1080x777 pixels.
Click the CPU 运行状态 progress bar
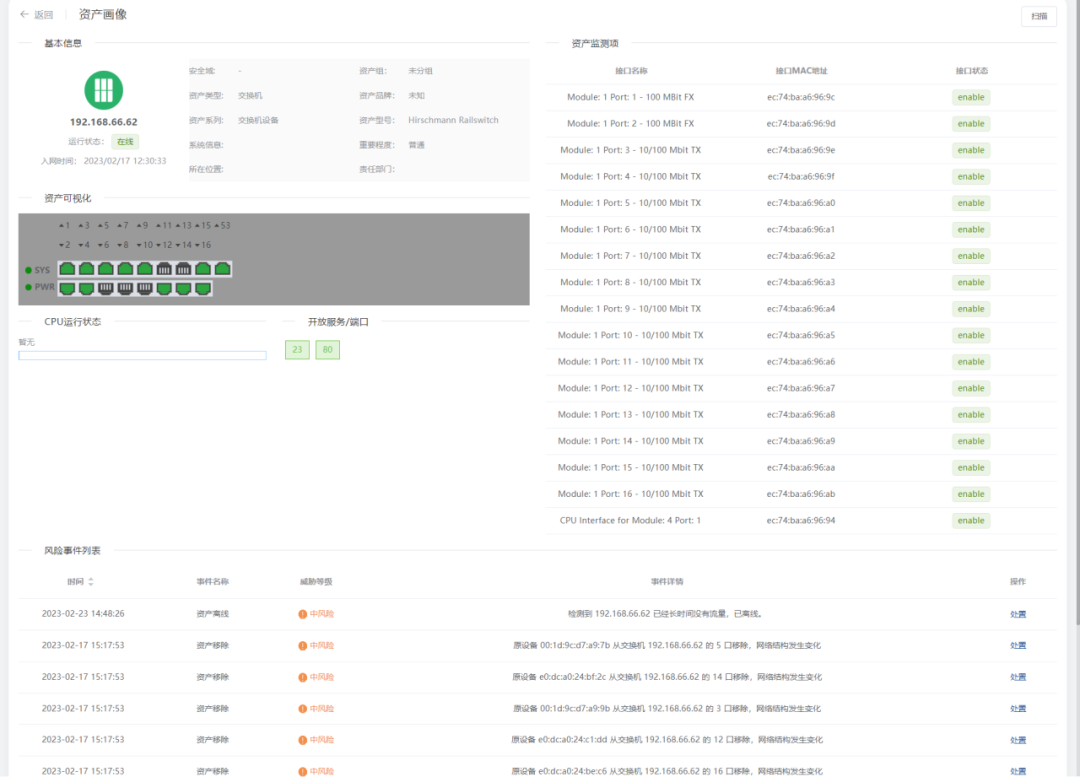pos(142,355)
